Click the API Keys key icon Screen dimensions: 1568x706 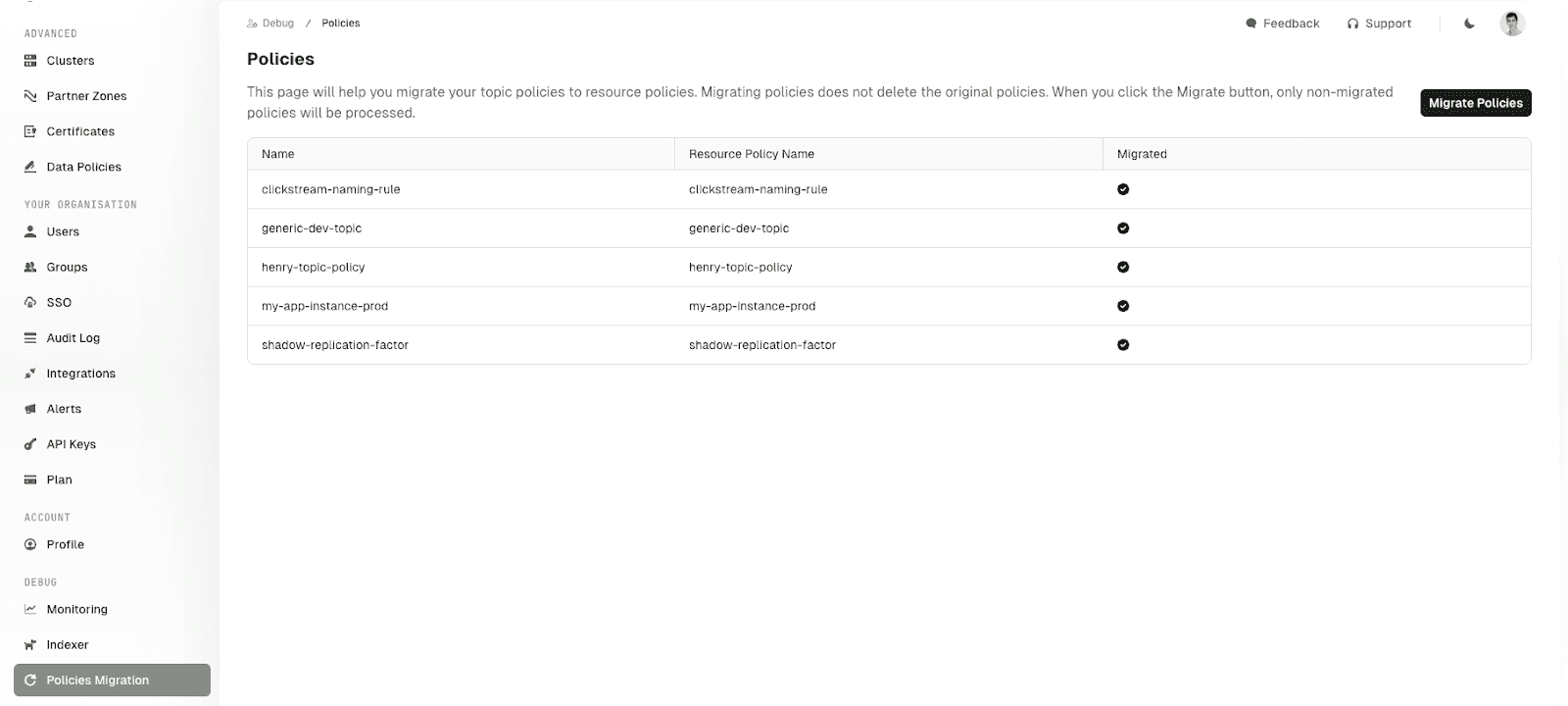click(30, 444)
